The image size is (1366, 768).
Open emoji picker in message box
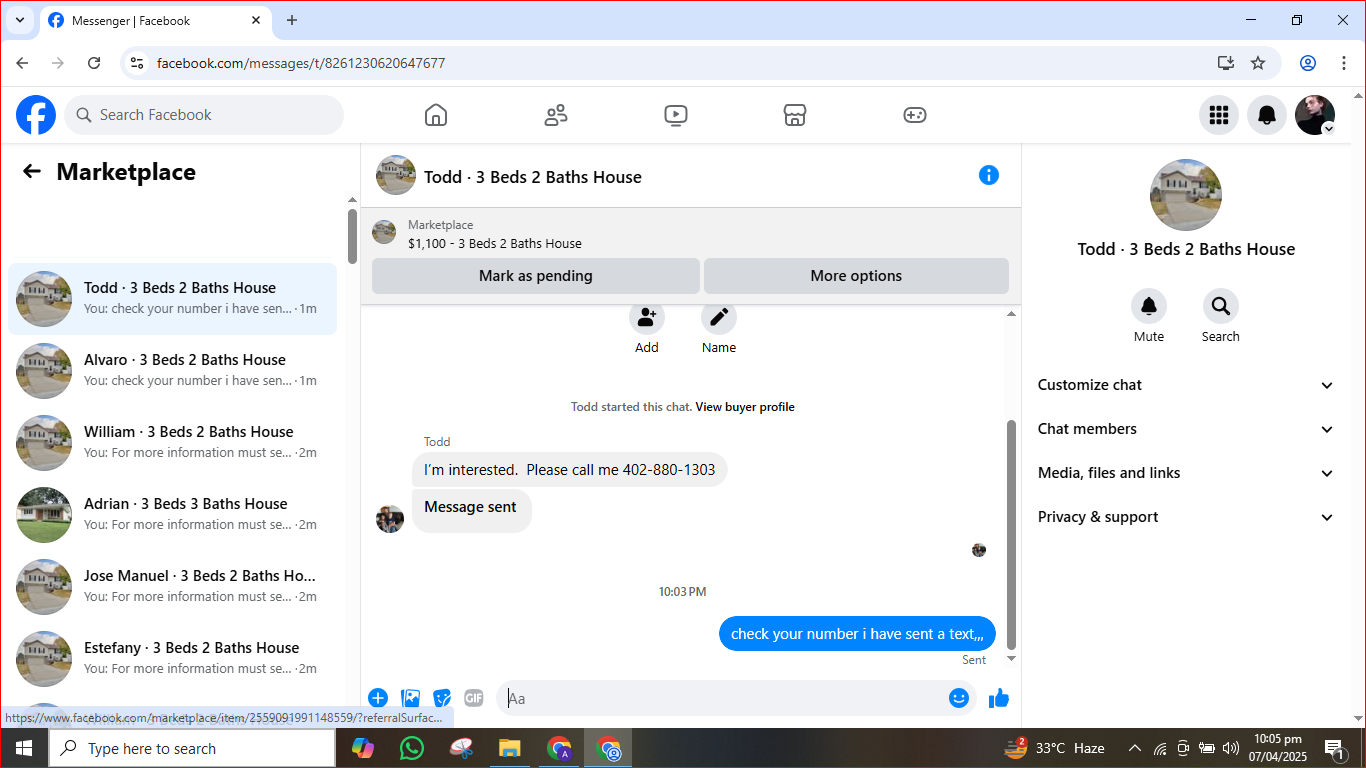tap(959, 698)
